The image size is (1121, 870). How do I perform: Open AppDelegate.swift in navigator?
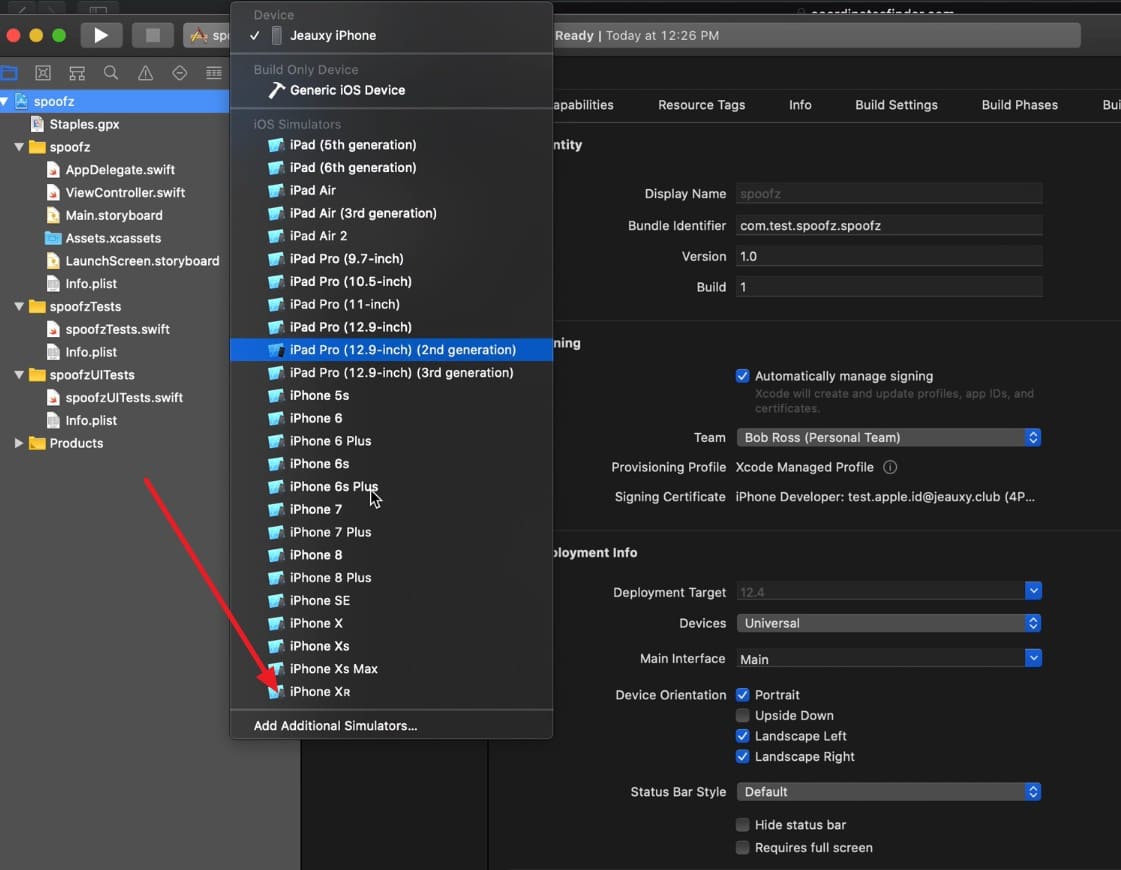click(x=119, y=170)
